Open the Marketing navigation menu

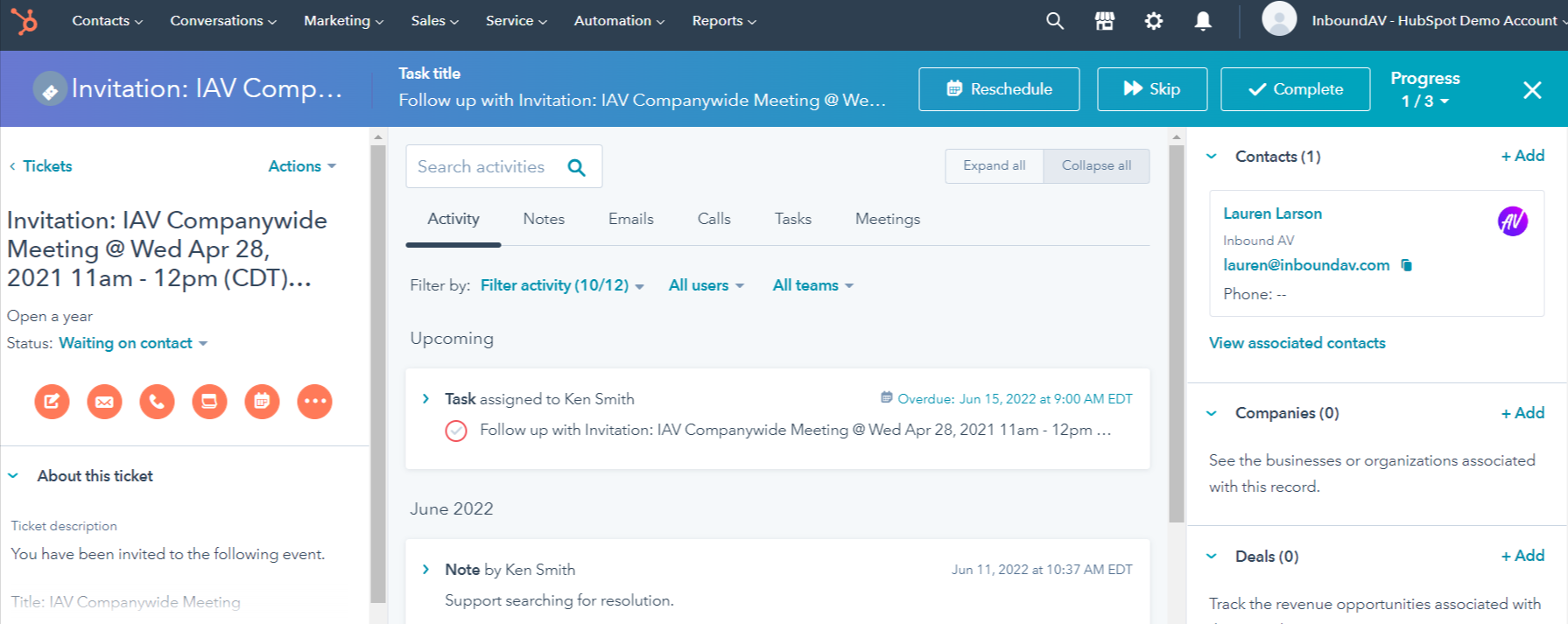343,21
